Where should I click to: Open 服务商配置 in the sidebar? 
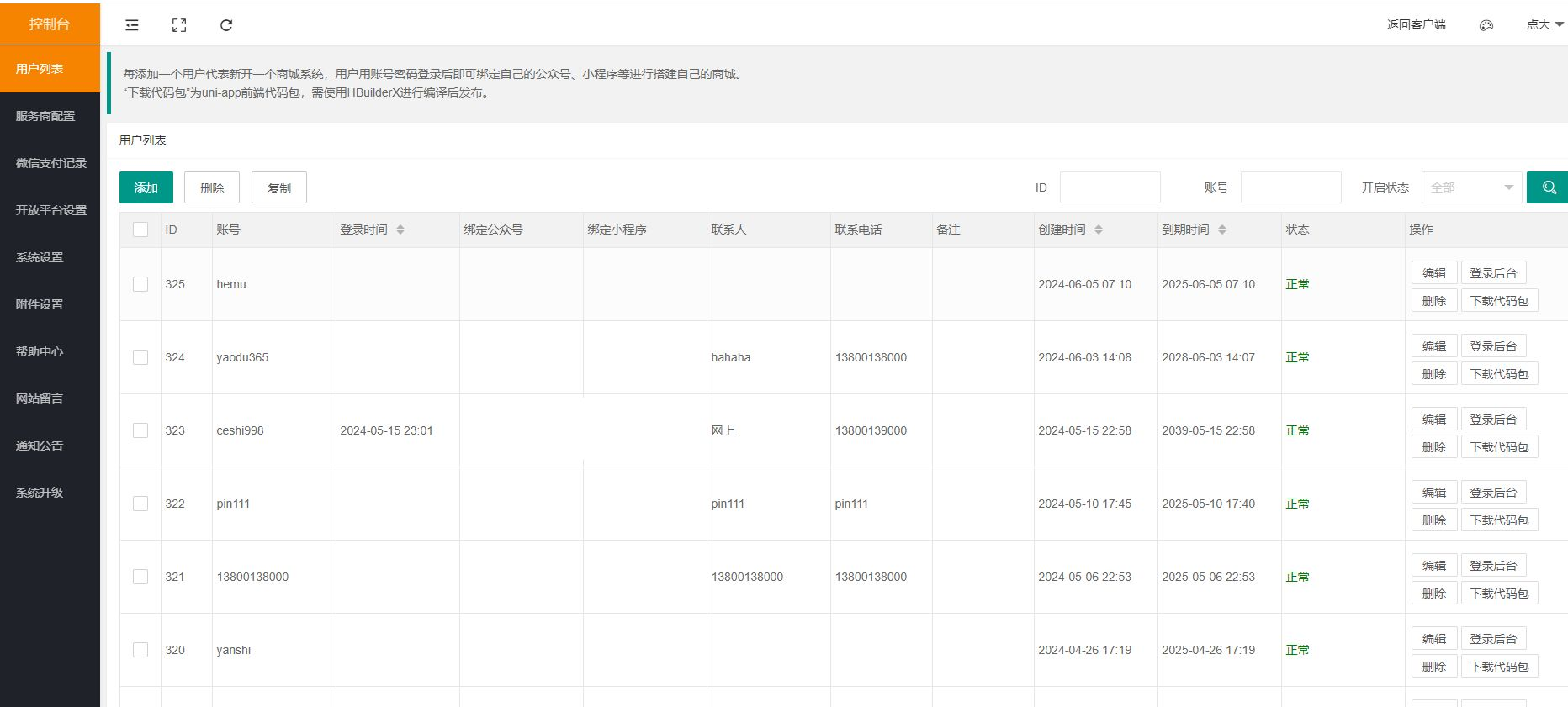pos(45,116)
